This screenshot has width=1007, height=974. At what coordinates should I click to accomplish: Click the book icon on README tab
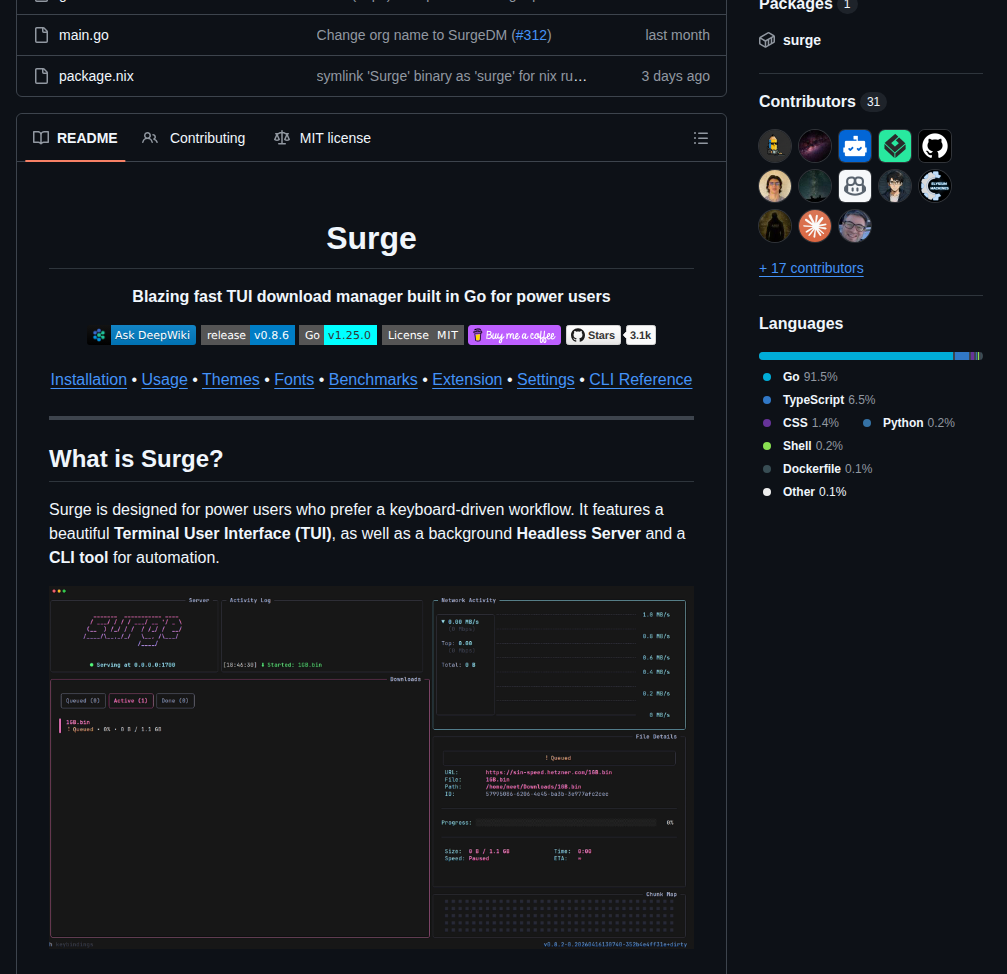click(41, 138)
